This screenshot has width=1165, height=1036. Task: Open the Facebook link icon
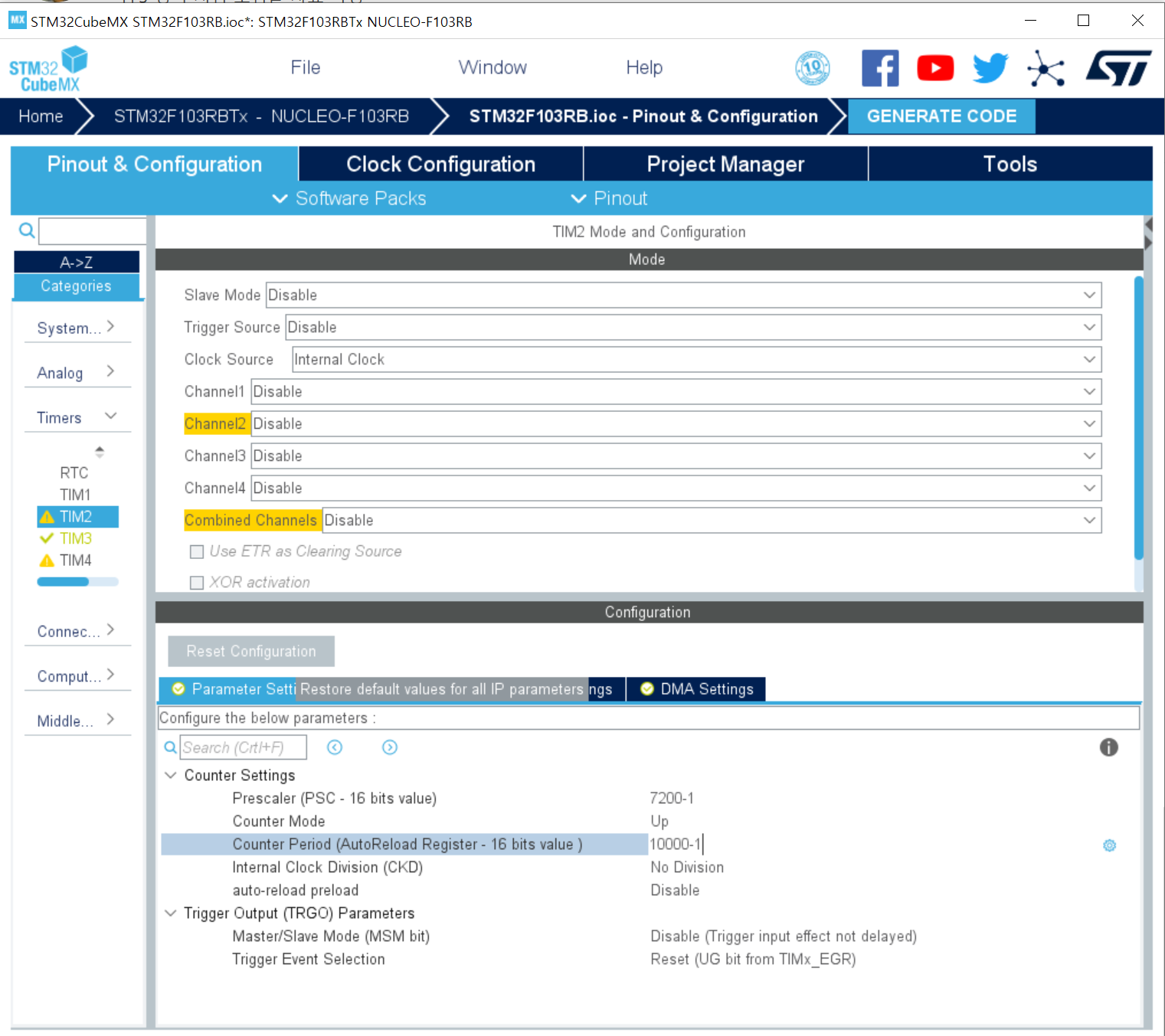pos(880,68)
